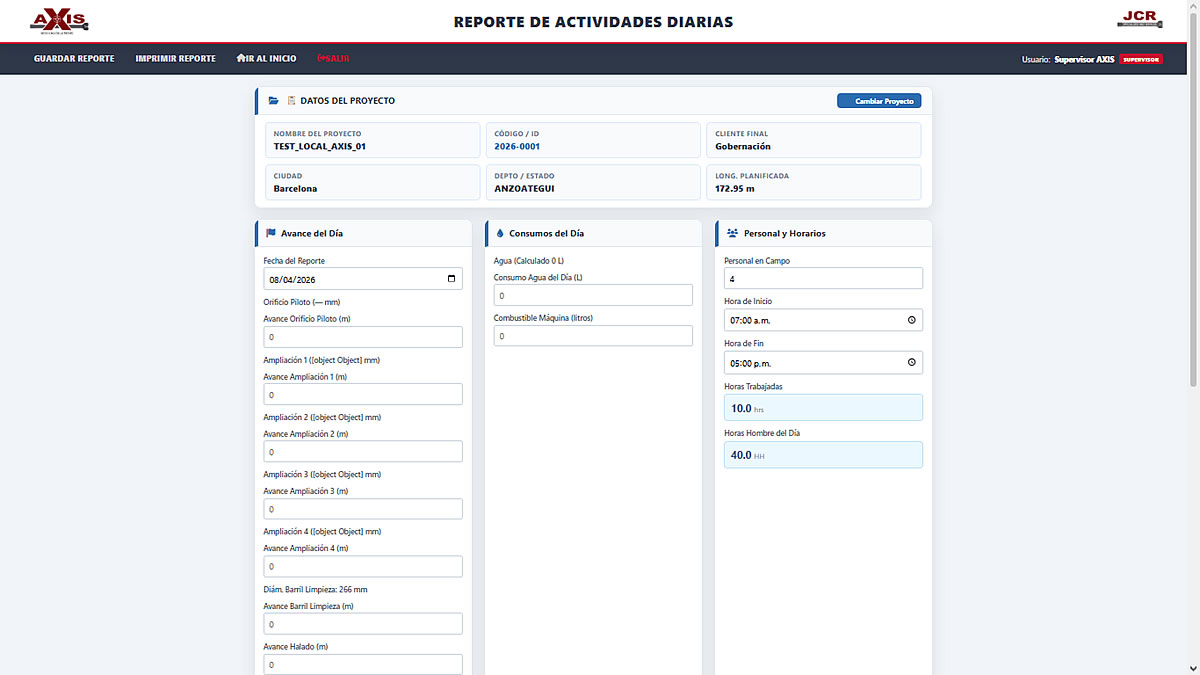This screenshot has width=1200, height=675.
Task: Click the Horas Trabajadas 10.0 hrs box
Action: pos(823,408)
